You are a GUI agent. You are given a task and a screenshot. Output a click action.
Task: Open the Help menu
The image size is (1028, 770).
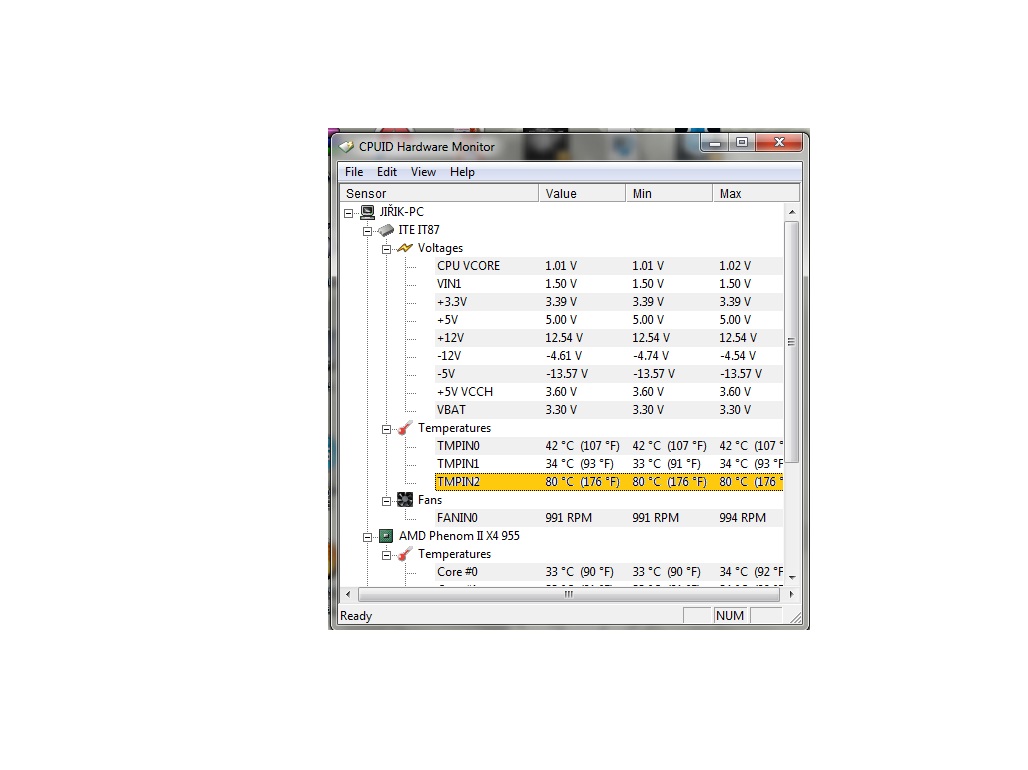(x=462, y=172)
